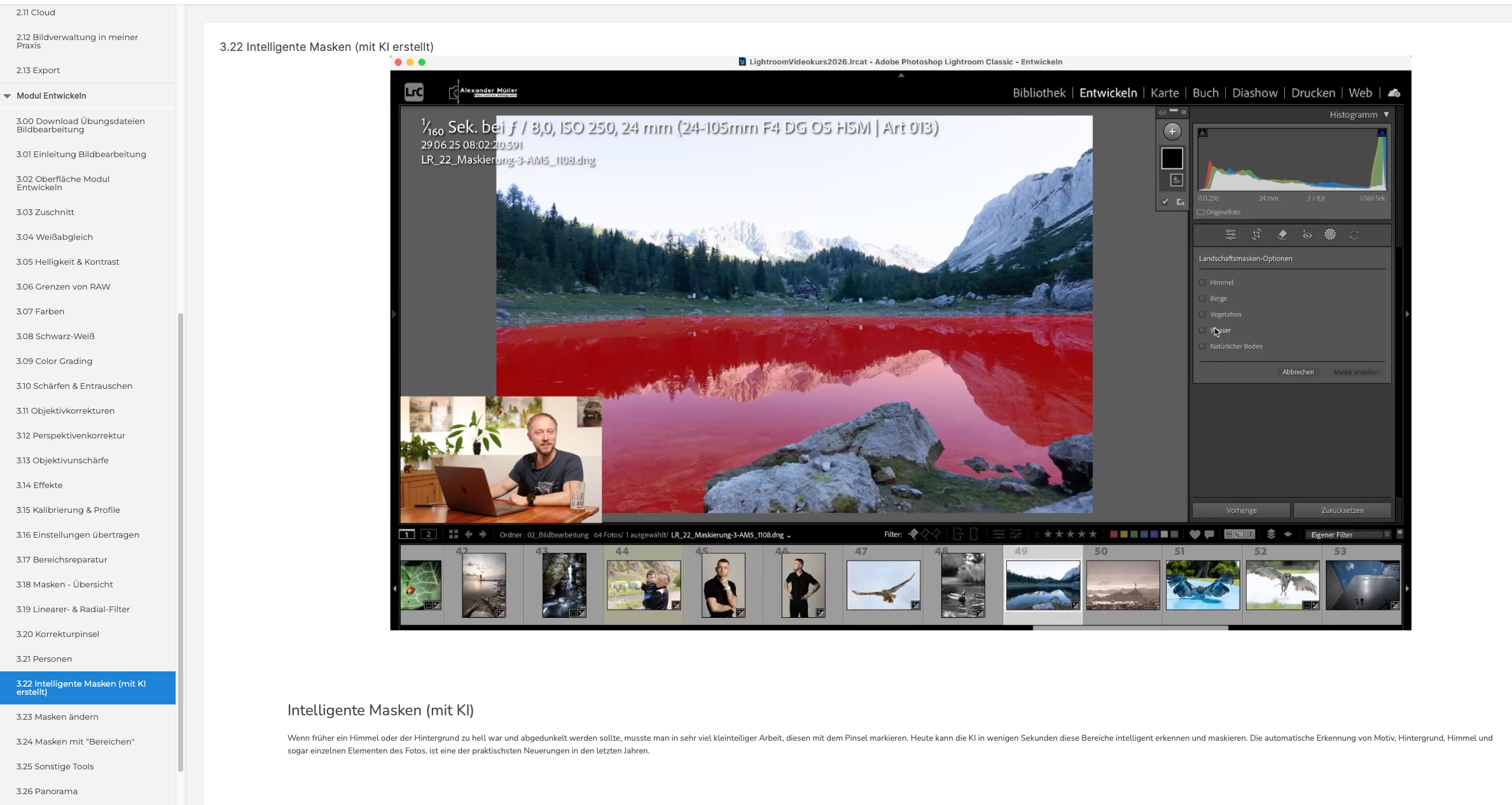Screen dimensions: 1512x805
Task: Click the plus button to add new mask
Action: click(x=1172, y=131)
